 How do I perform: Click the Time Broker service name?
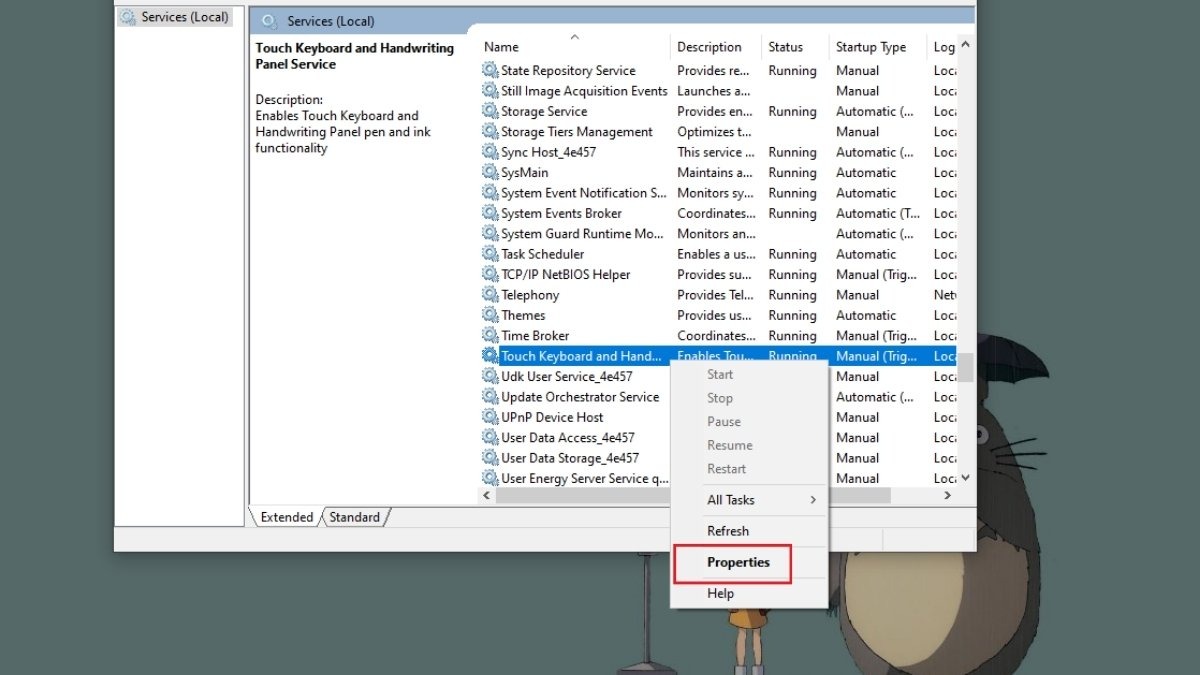click(x=535, y=336)
